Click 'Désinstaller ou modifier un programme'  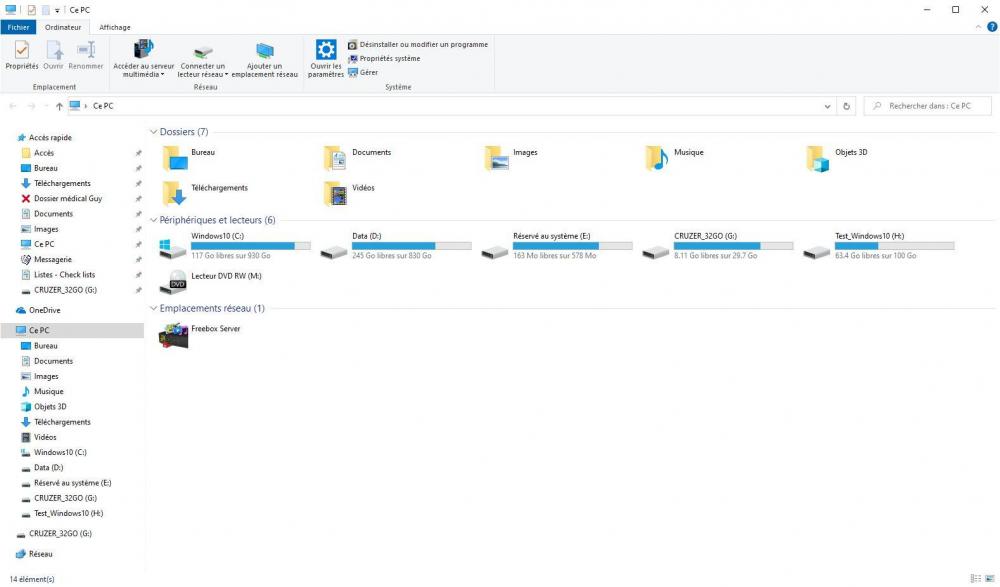tap(418, 44)
